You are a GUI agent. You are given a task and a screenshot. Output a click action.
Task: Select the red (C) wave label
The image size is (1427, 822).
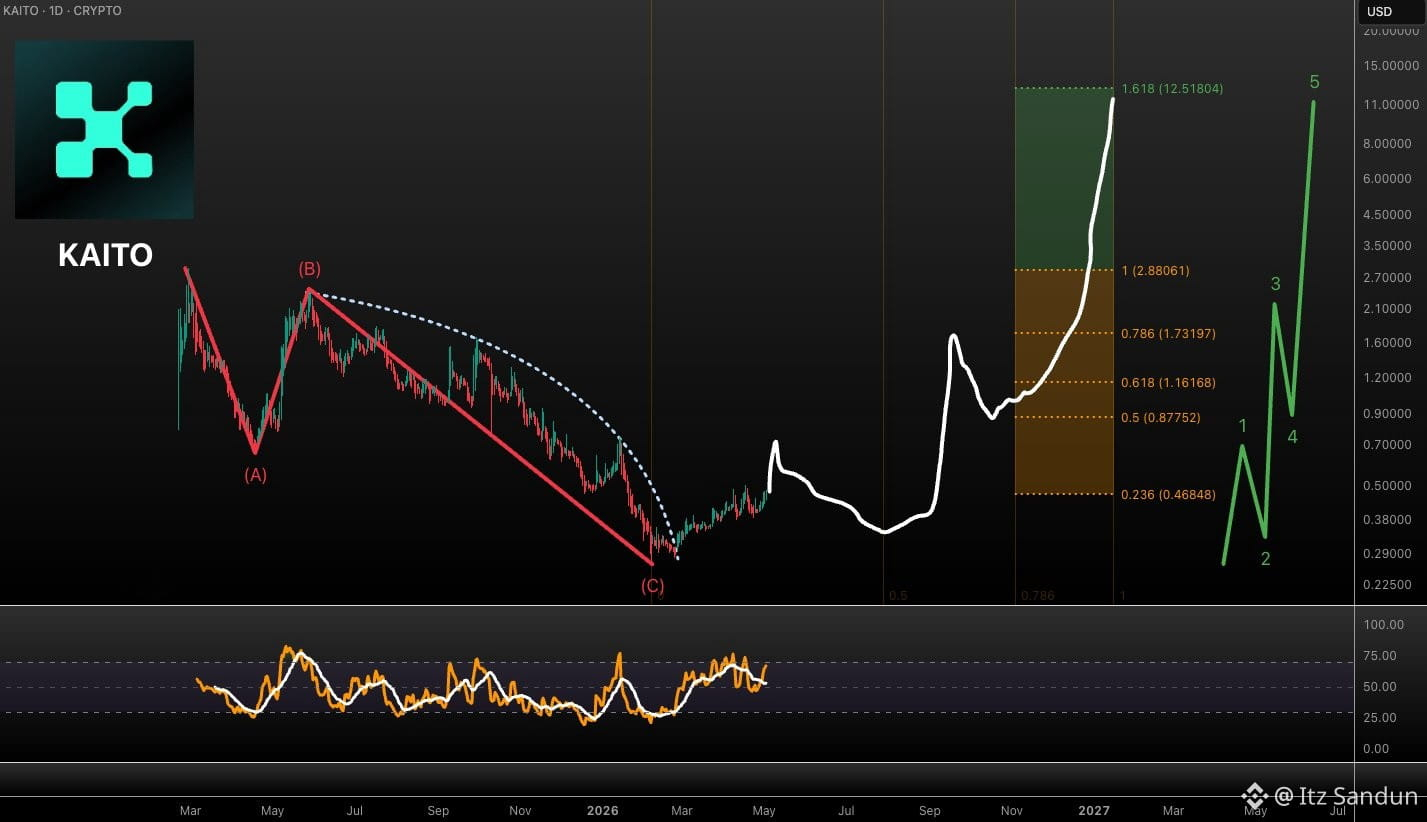[652, 585]
